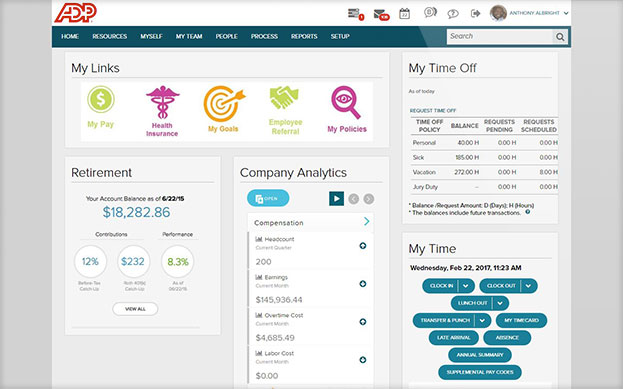Open the Employee Referral handshake icon
The width and height of the screenshot is (624, 389).
click(x=284, y=98)
